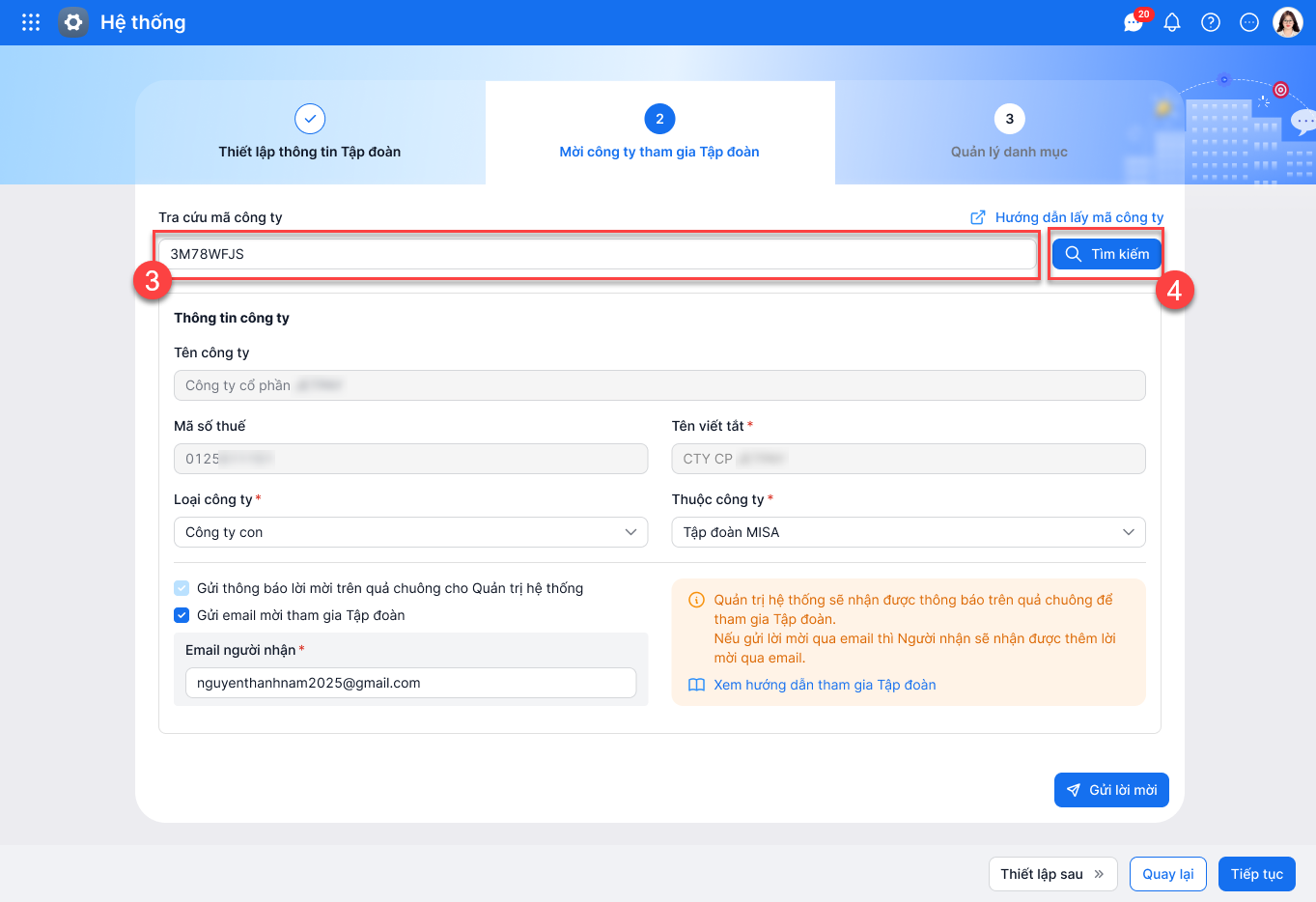1316x902 pixels.
Task: Click the completed step checkmark circle
Action: tap(310, 119)
